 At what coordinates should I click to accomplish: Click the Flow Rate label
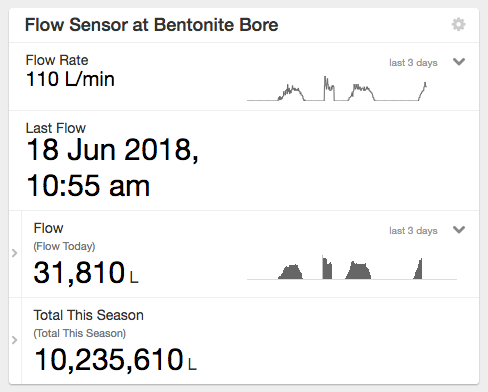click(x=57, y=60)
